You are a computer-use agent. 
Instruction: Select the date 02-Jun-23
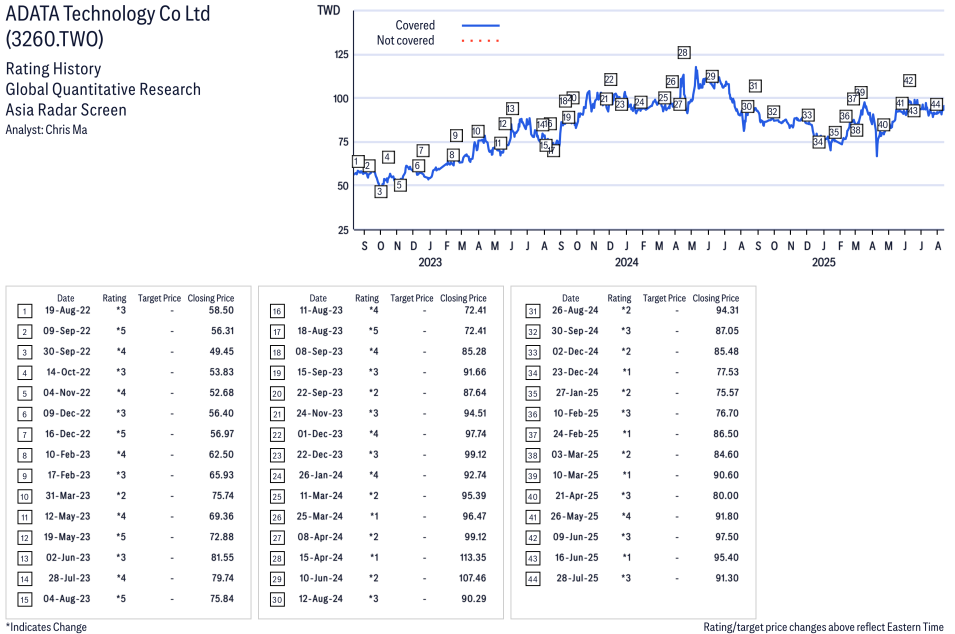tap(68, 557)
